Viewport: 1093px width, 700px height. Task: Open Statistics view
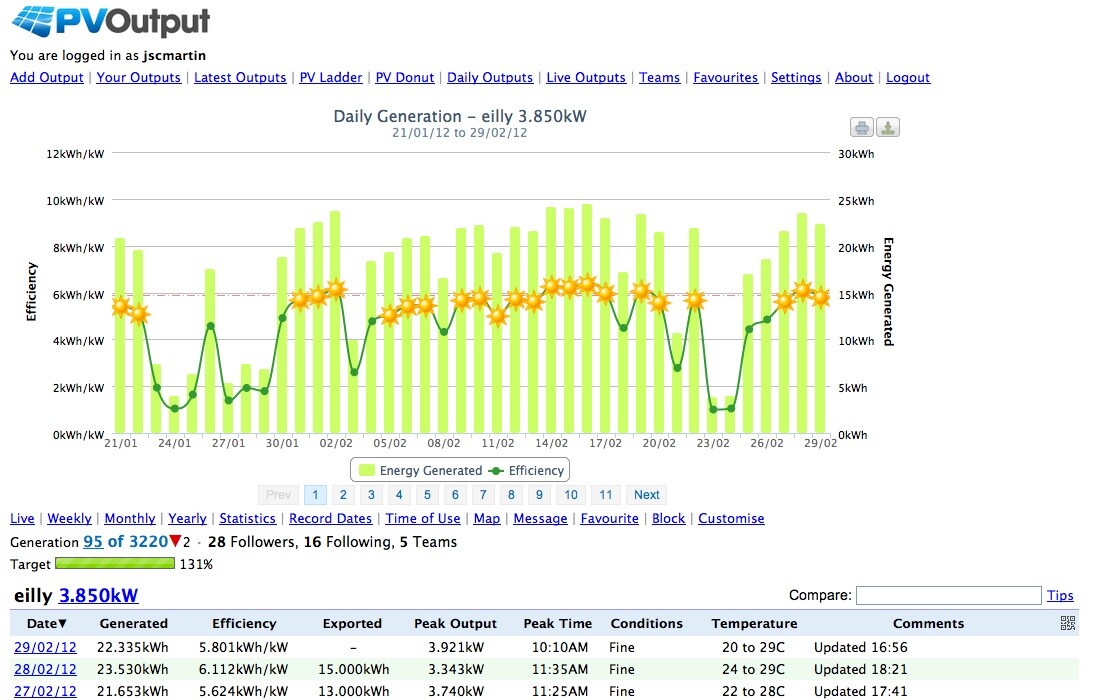247,518
